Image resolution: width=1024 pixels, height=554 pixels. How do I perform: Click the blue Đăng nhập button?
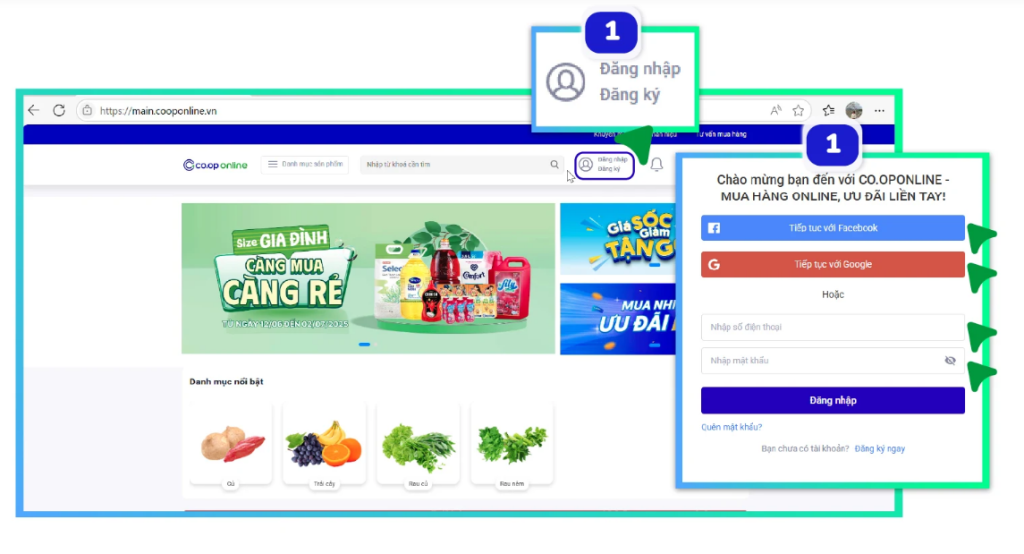833,400
